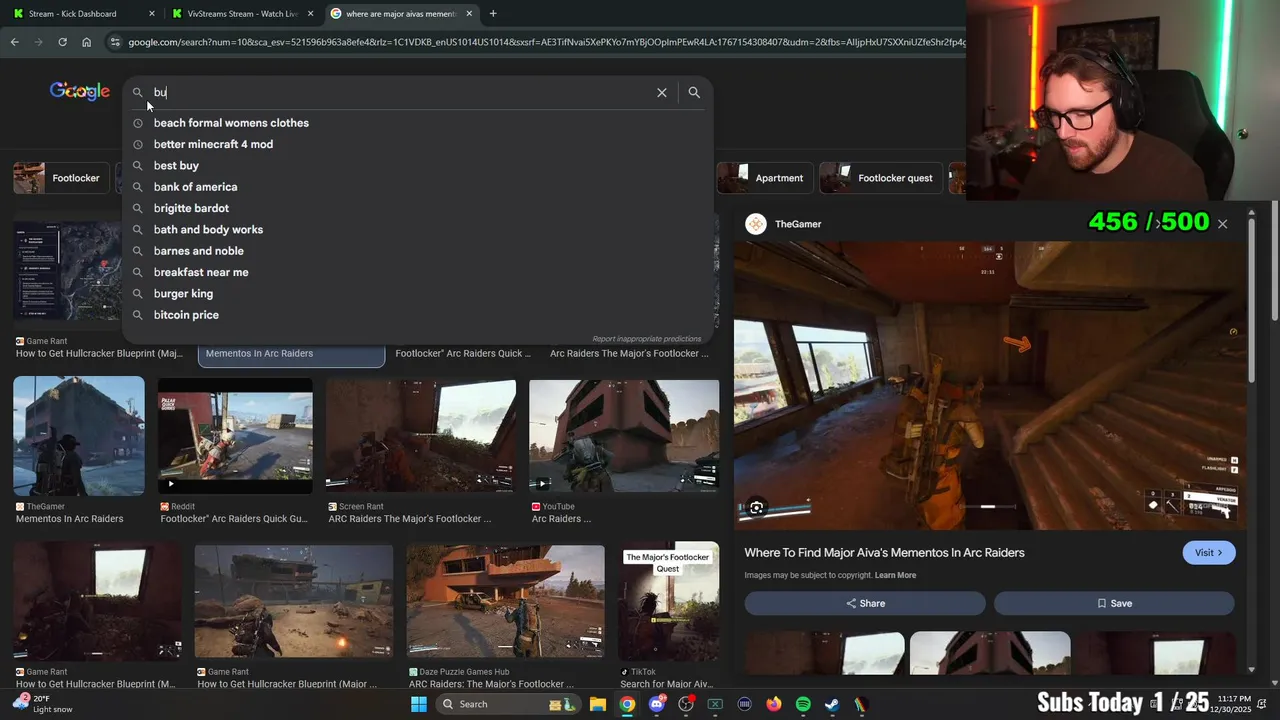The width and height of the screenshot is (1280, 720).
Task: Click the lens search icon on preview image
Action: 757,508
